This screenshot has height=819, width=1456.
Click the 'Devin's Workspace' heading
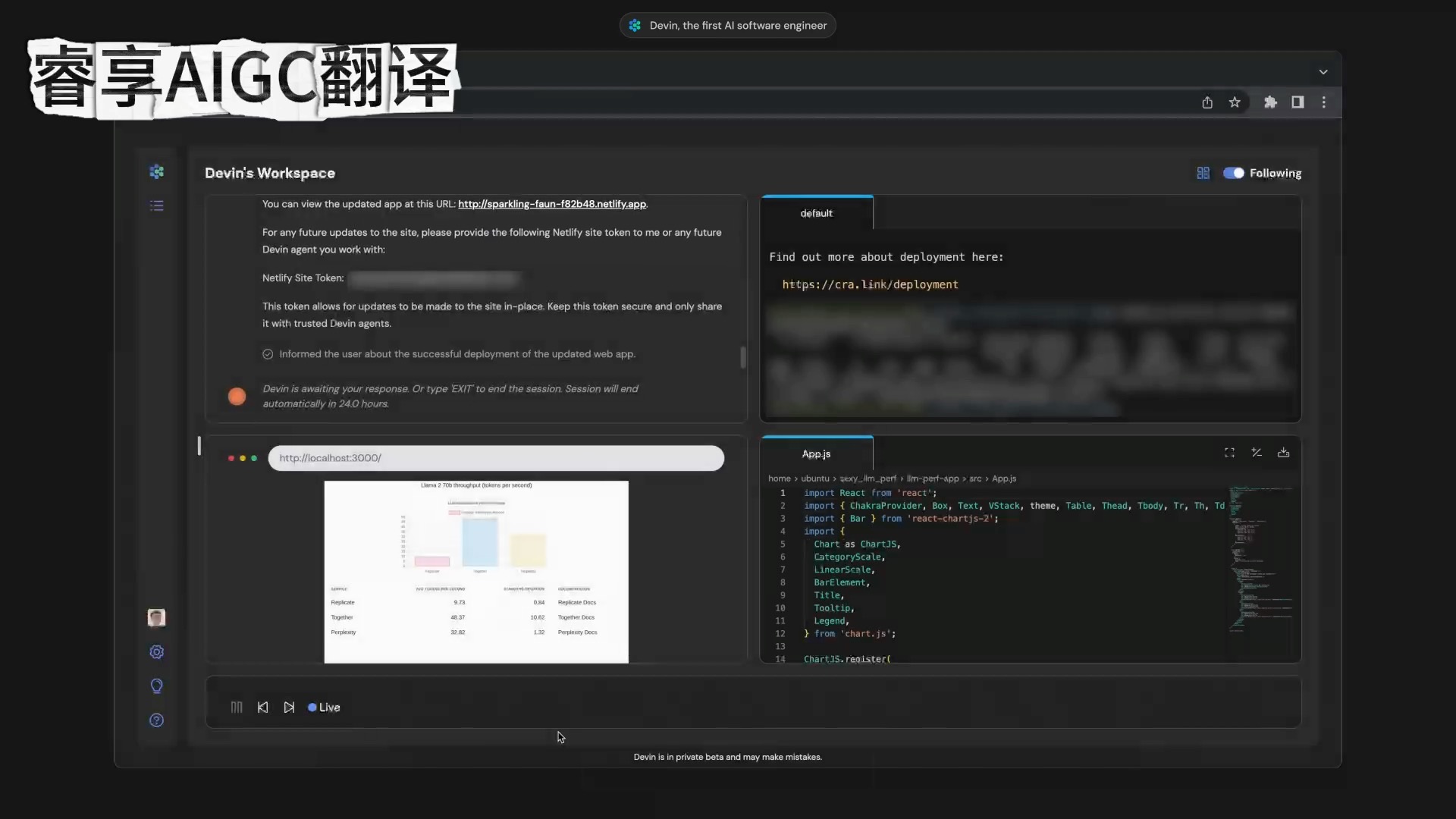click(x=270, y=173)
